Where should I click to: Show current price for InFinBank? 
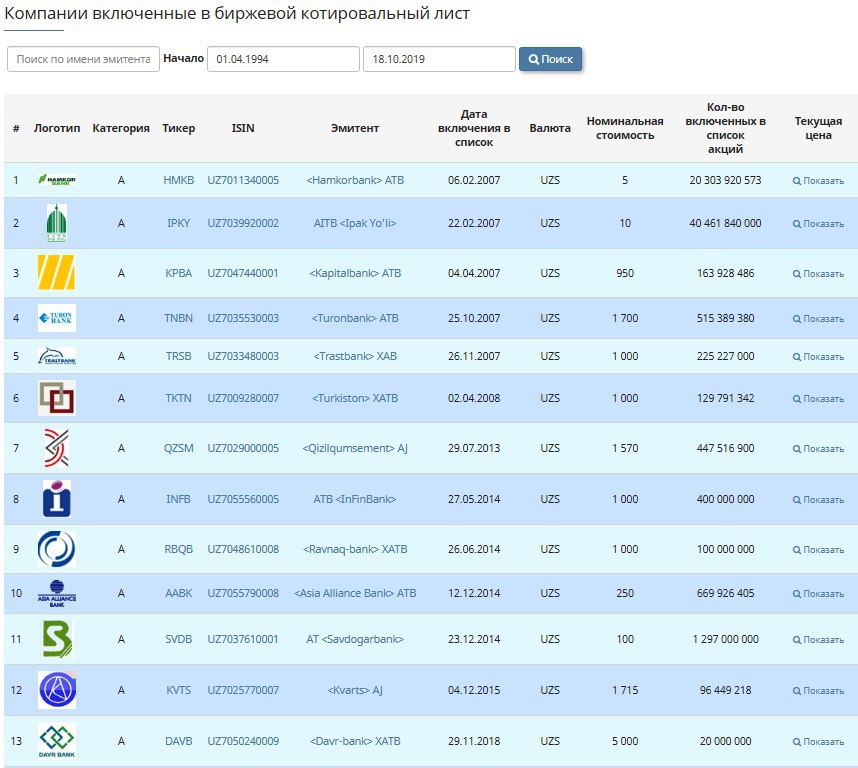819,499
